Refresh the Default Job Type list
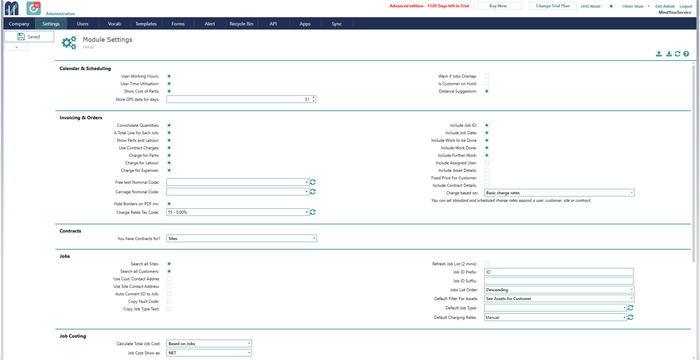The image size is (700, 360). (x=631, y=308)
